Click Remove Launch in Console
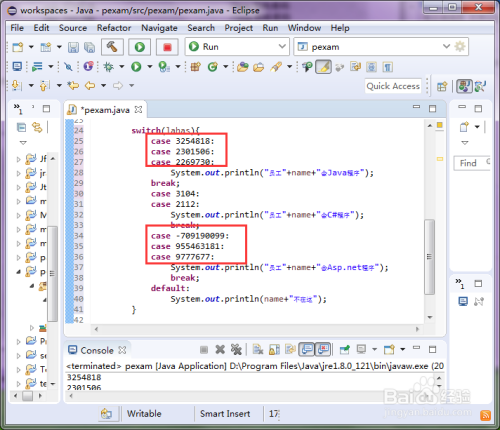The width and height of the screenshot is (500, 430). (x=220, y=350)
